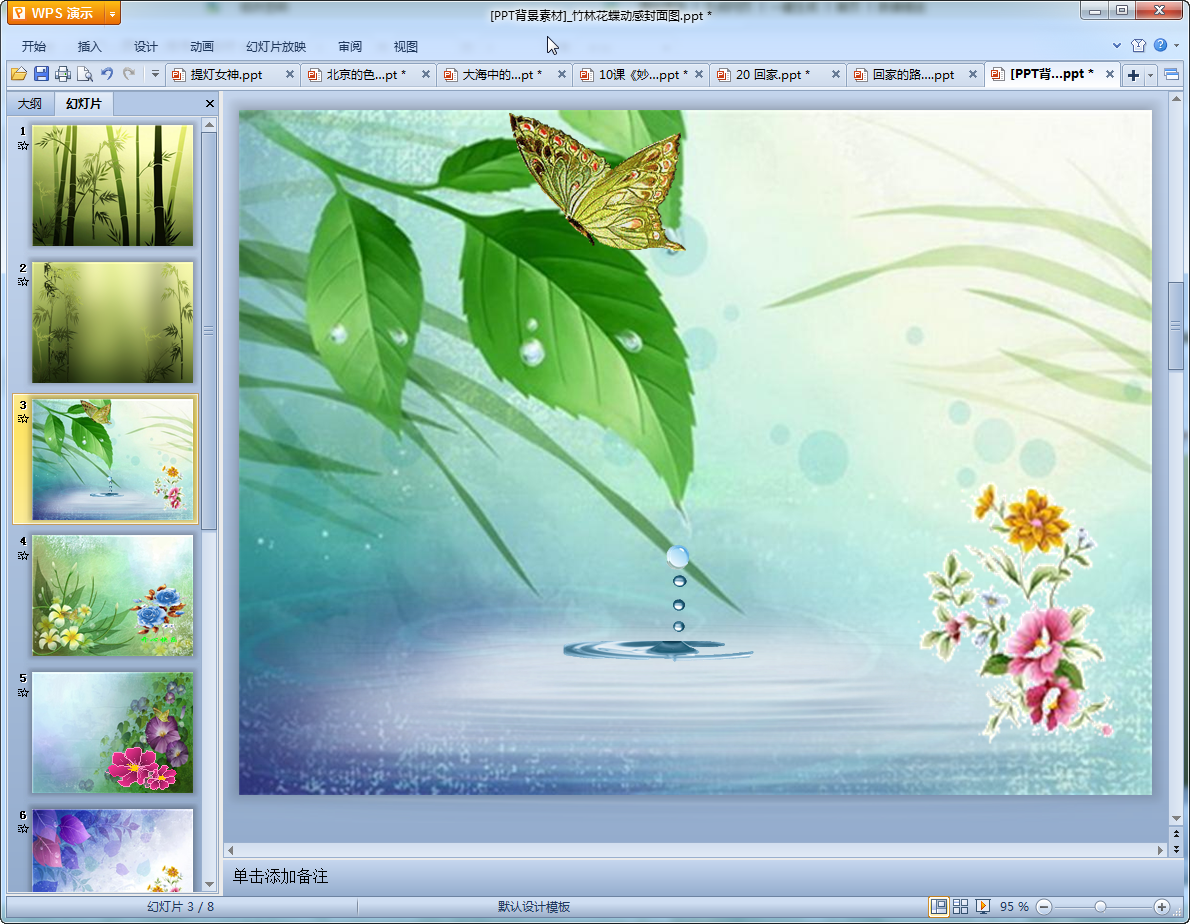Open help question mark icon
The width and height of the screenshot is (1190, 924).
(1160, 45)
